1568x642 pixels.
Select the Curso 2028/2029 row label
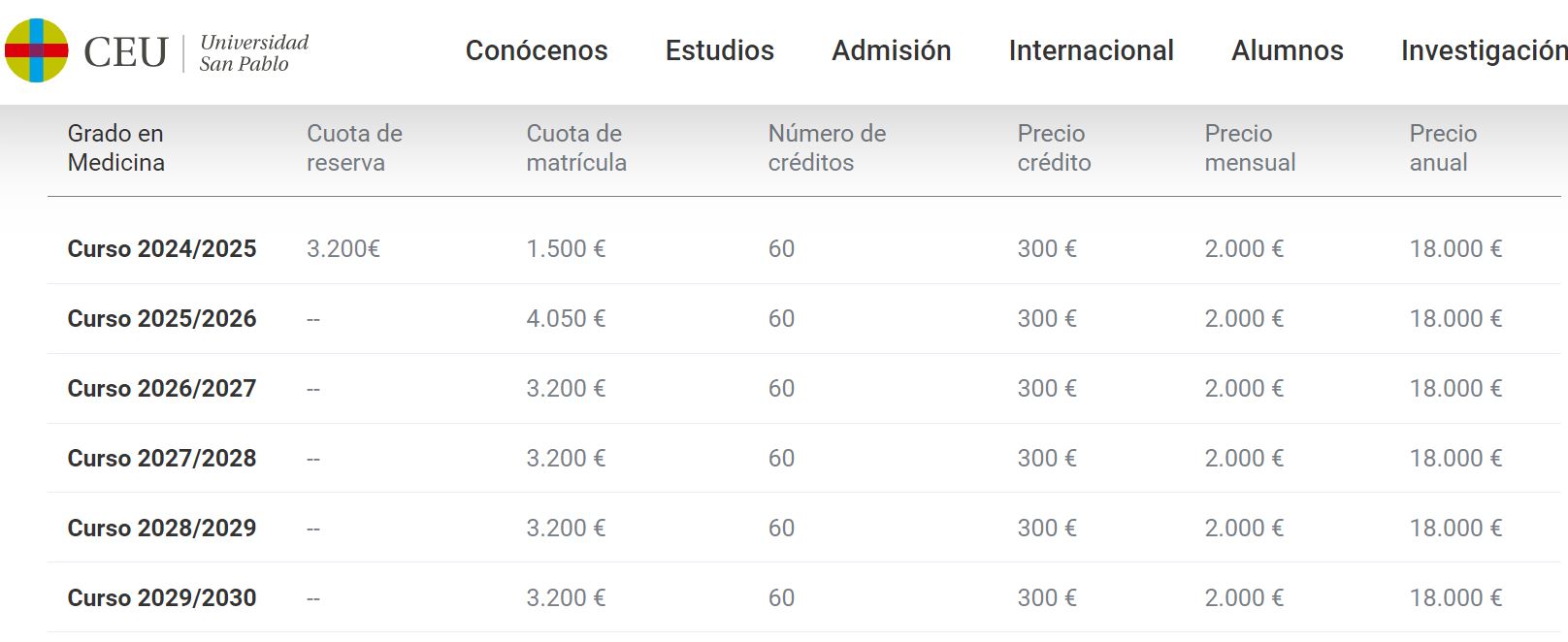(x=162, y=529)
